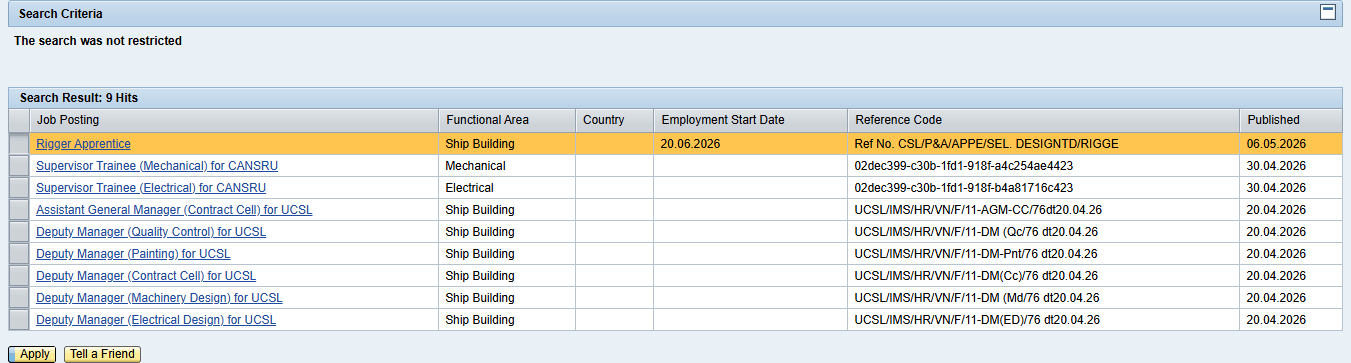
Task: Click the Search Criteria panel title
Action: 60,14
